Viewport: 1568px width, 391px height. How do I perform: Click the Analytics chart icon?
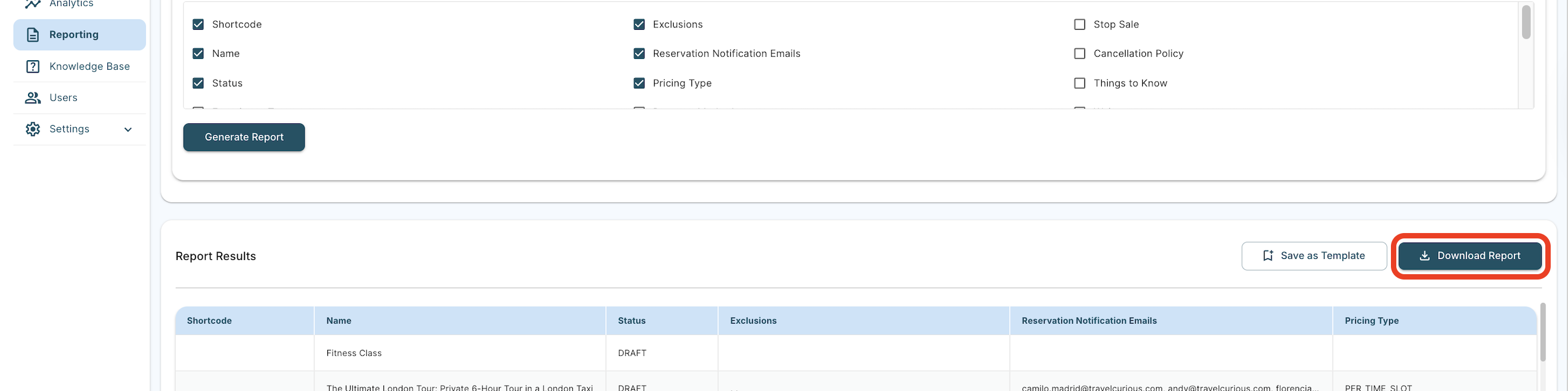pyautogui.click(x=33, y=4)
